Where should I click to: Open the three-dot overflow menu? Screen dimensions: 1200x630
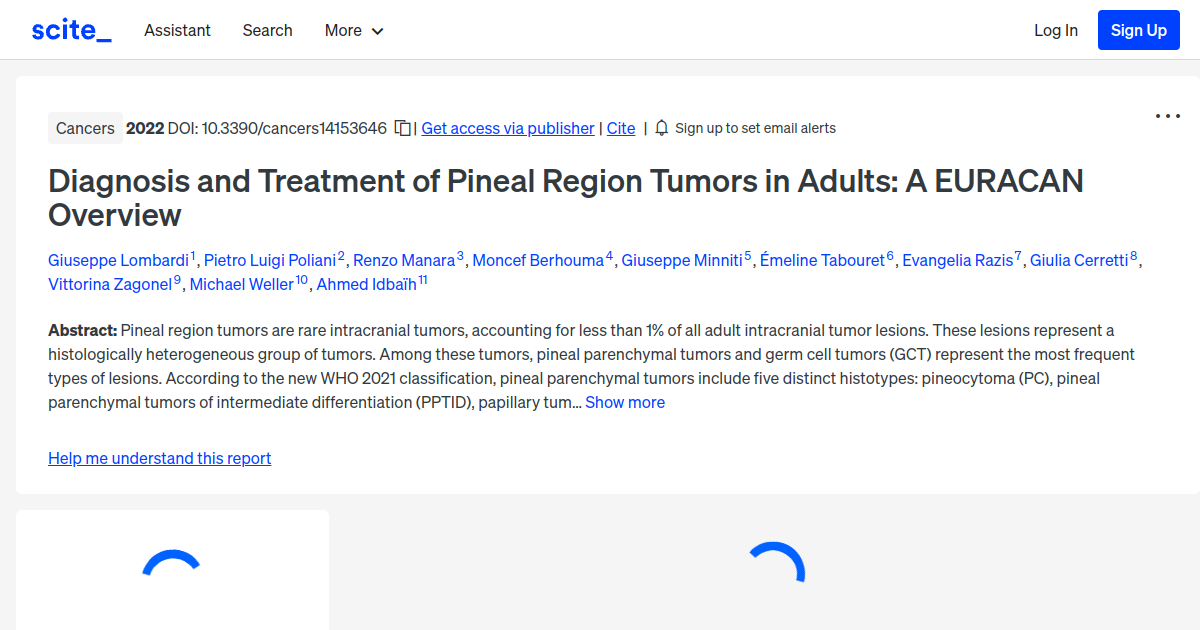pyautogui.click(x=1167, y=116)
